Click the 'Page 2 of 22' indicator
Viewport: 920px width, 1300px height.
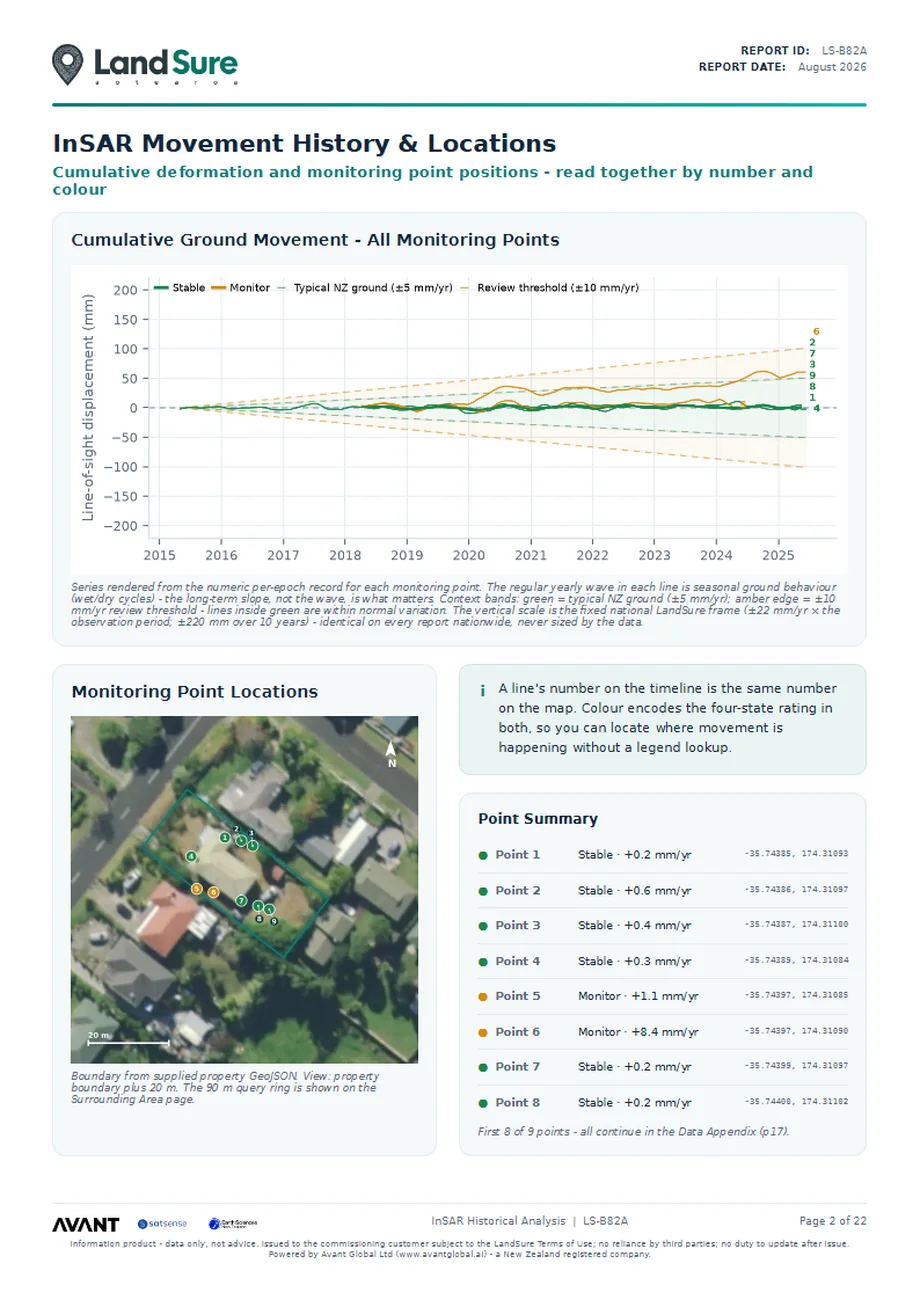(x=832, y=1221)
